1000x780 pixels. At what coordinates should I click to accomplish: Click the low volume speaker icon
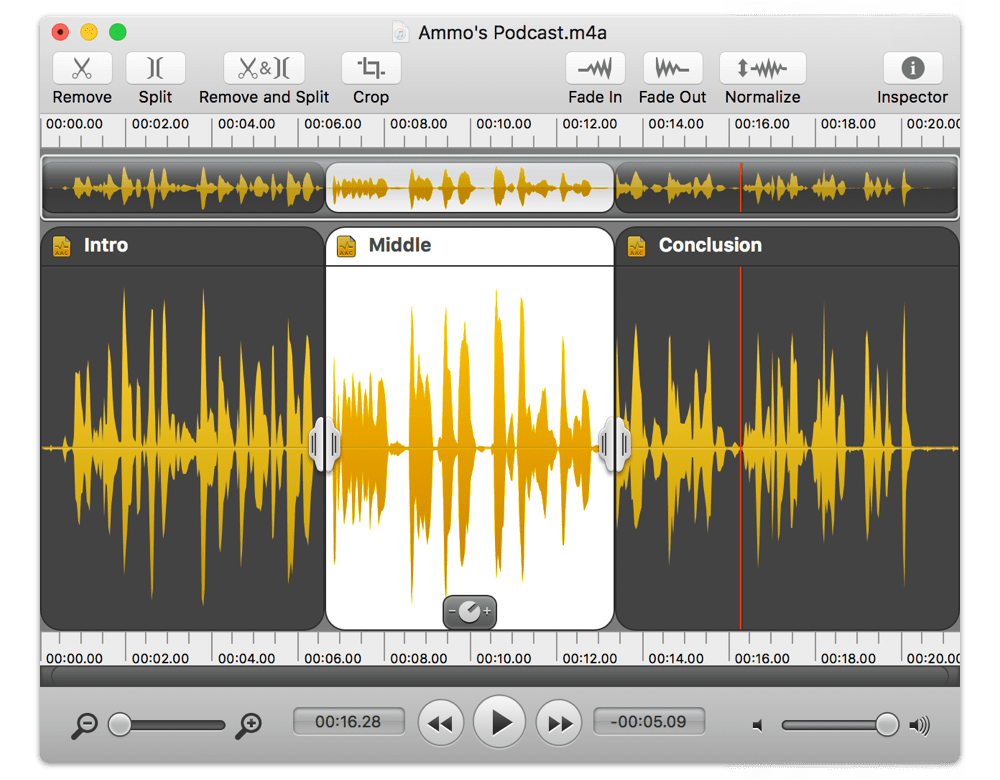click(758, 726)
